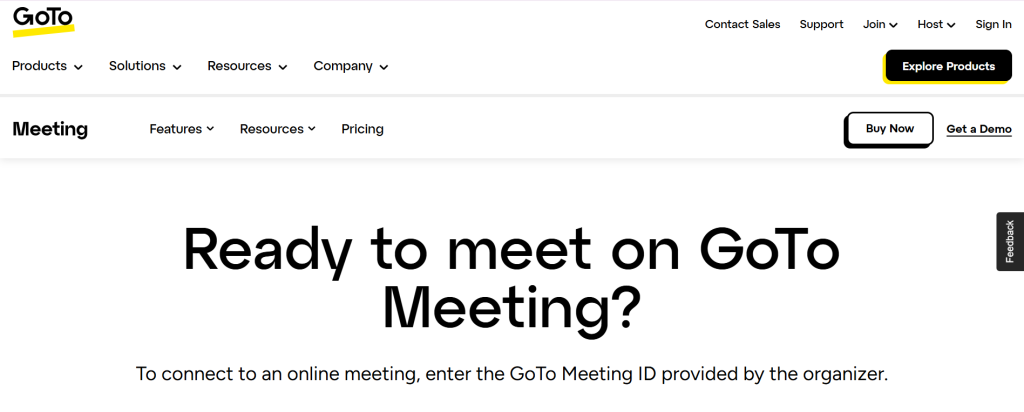Expand the Host dropdown
Screen dimensions: 1024x412
point(936,24)
